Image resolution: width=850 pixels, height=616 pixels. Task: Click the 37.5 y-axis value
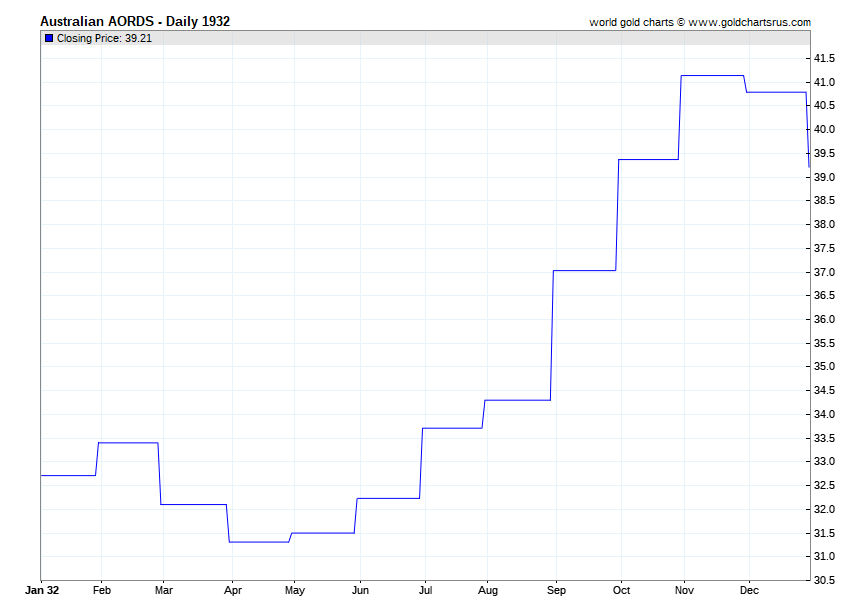tap(824, 248)
